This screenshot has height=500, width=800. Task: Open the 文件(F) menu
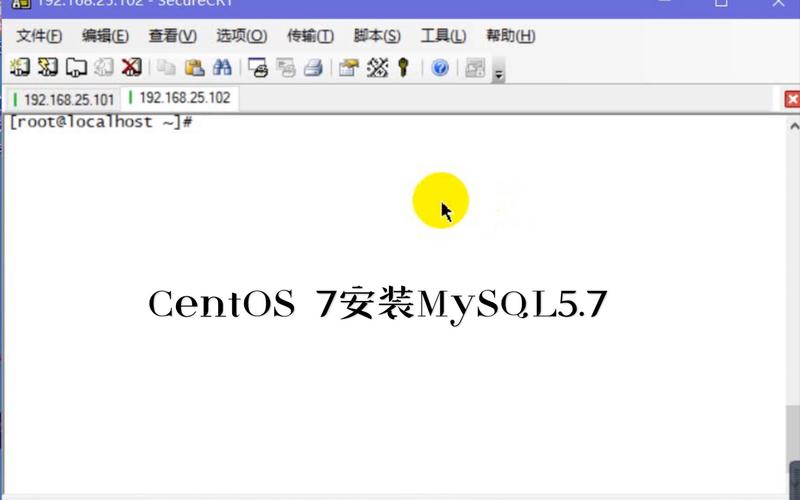pyautogui.click(x=39, y=36)
